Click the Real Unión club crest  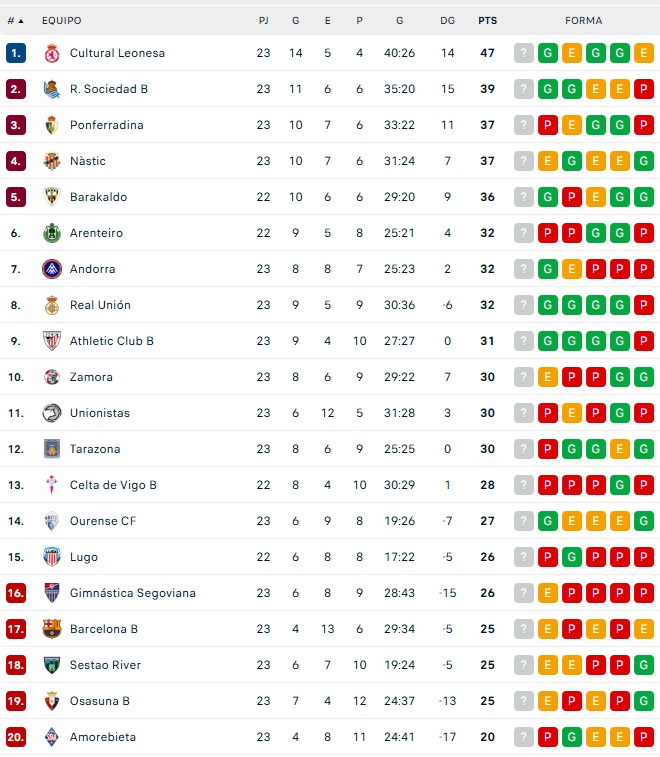pyautogui.click(x=52, y=305)
